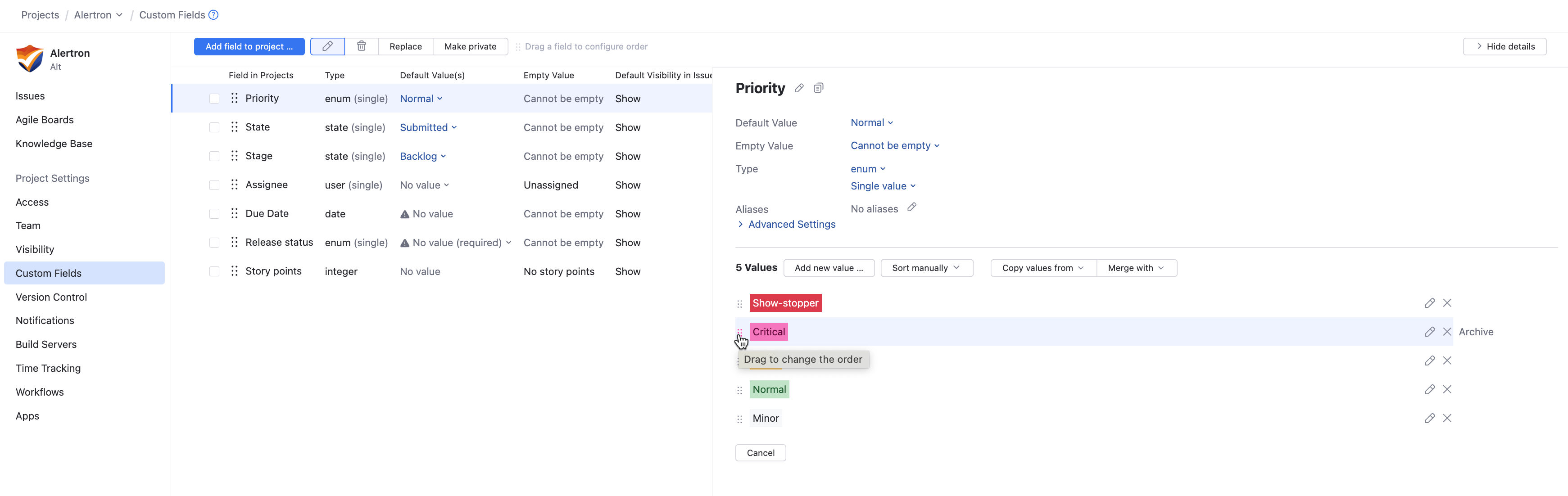Check the Priority field checkbox
This screenshot has width=1568, height=496.
click(214, 99)
